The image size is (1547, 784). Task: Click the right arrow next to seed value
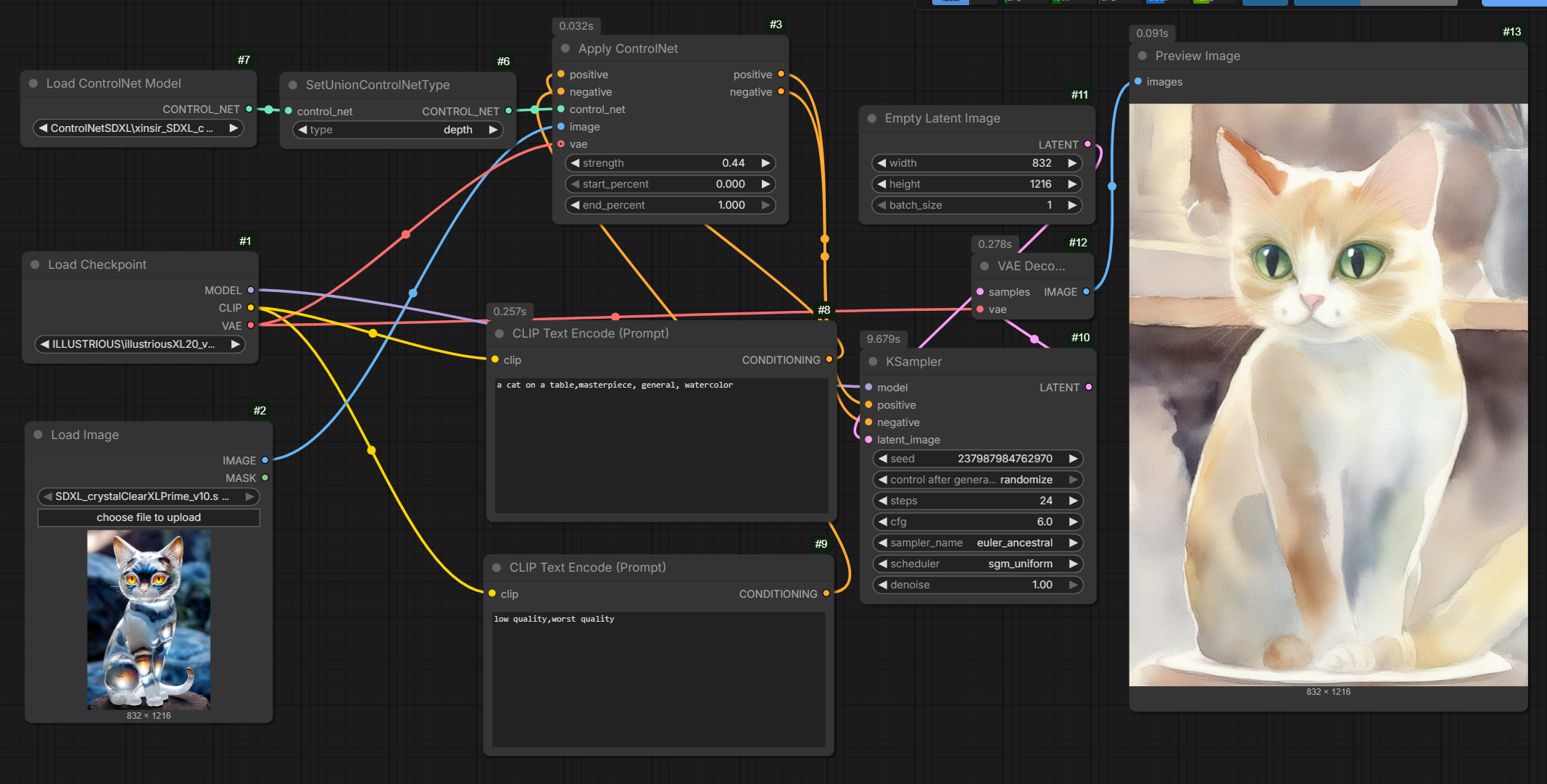1073,459
